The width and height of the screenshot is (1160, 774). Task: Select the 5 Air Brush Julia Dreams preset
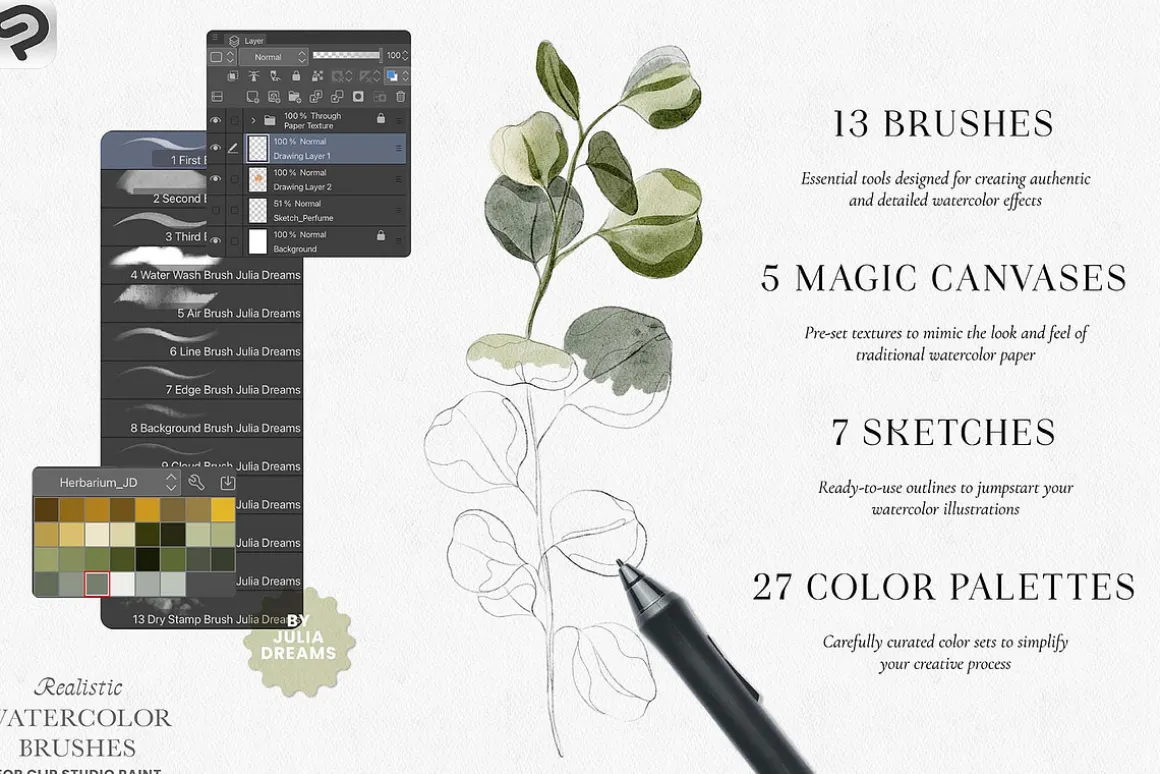tap(202, 304)
